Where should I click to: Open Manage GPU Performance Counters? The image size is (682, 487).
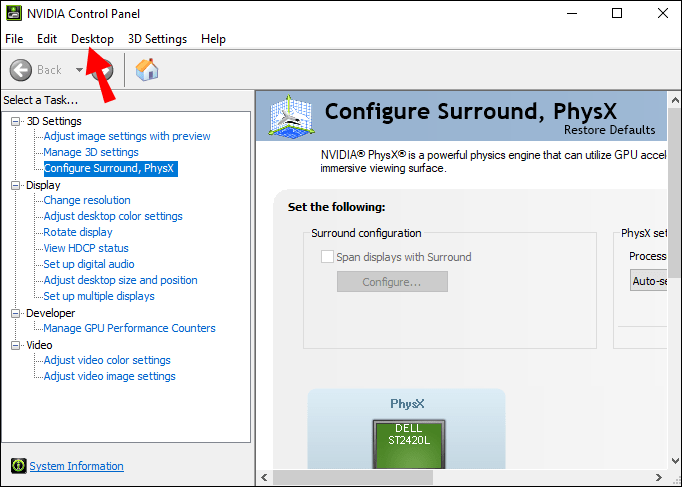click(130, 328)
